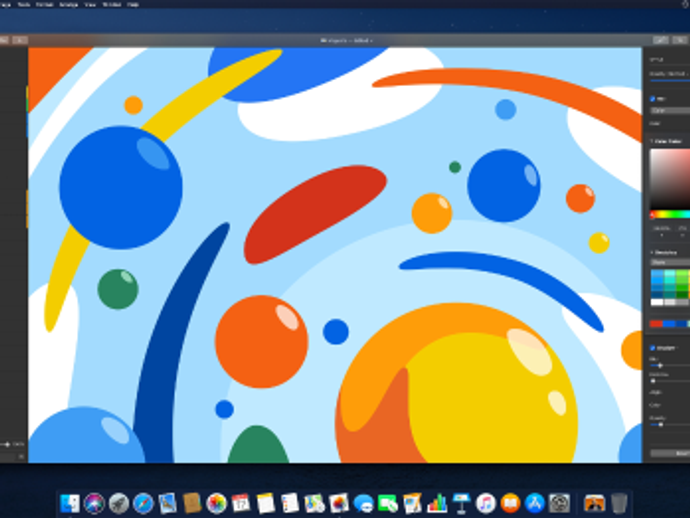690x518 pixels.
Task: Open Calendar icon in dock
Action: tap(241, 503)
